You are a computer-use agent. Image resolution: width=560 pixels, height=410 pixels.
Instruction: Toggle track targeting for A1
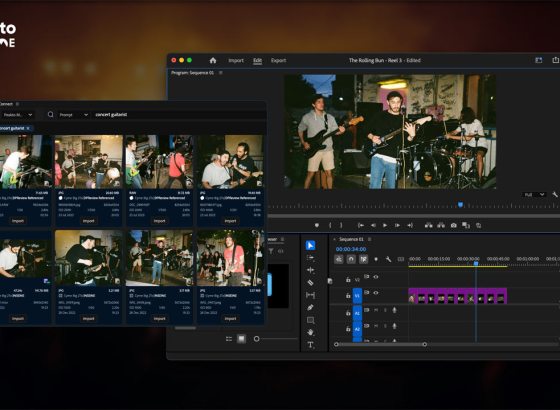(x=357, y=313)
